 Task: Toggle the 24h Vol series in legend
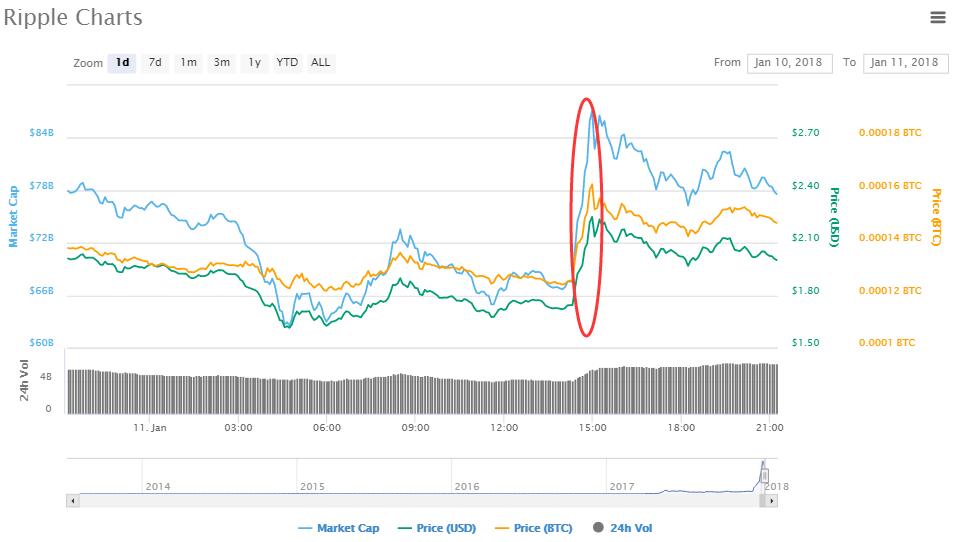click(622, 528)
